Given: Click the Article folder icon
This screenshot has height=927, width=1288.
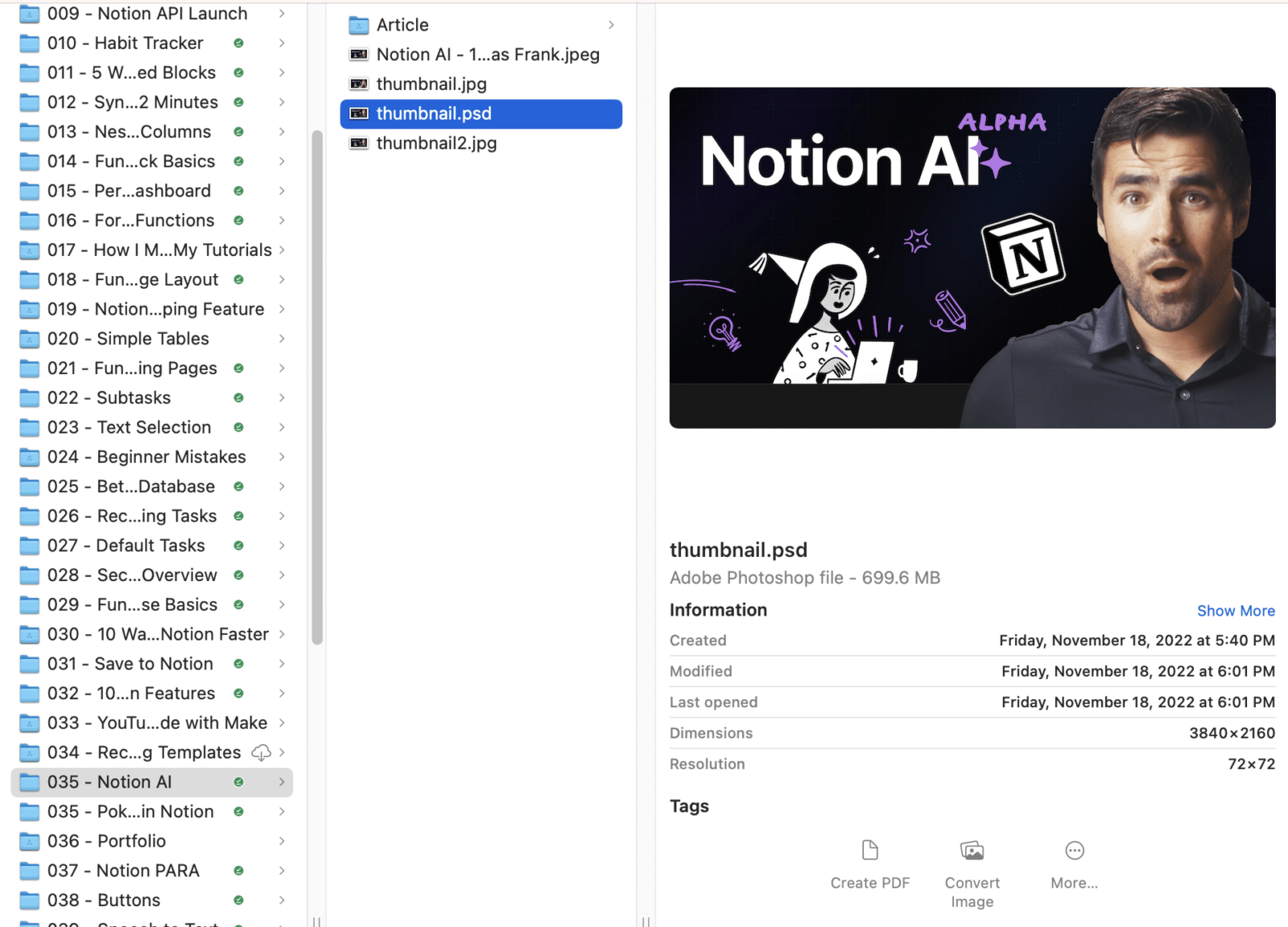Looking at the screenshot, I should [358, 25].
